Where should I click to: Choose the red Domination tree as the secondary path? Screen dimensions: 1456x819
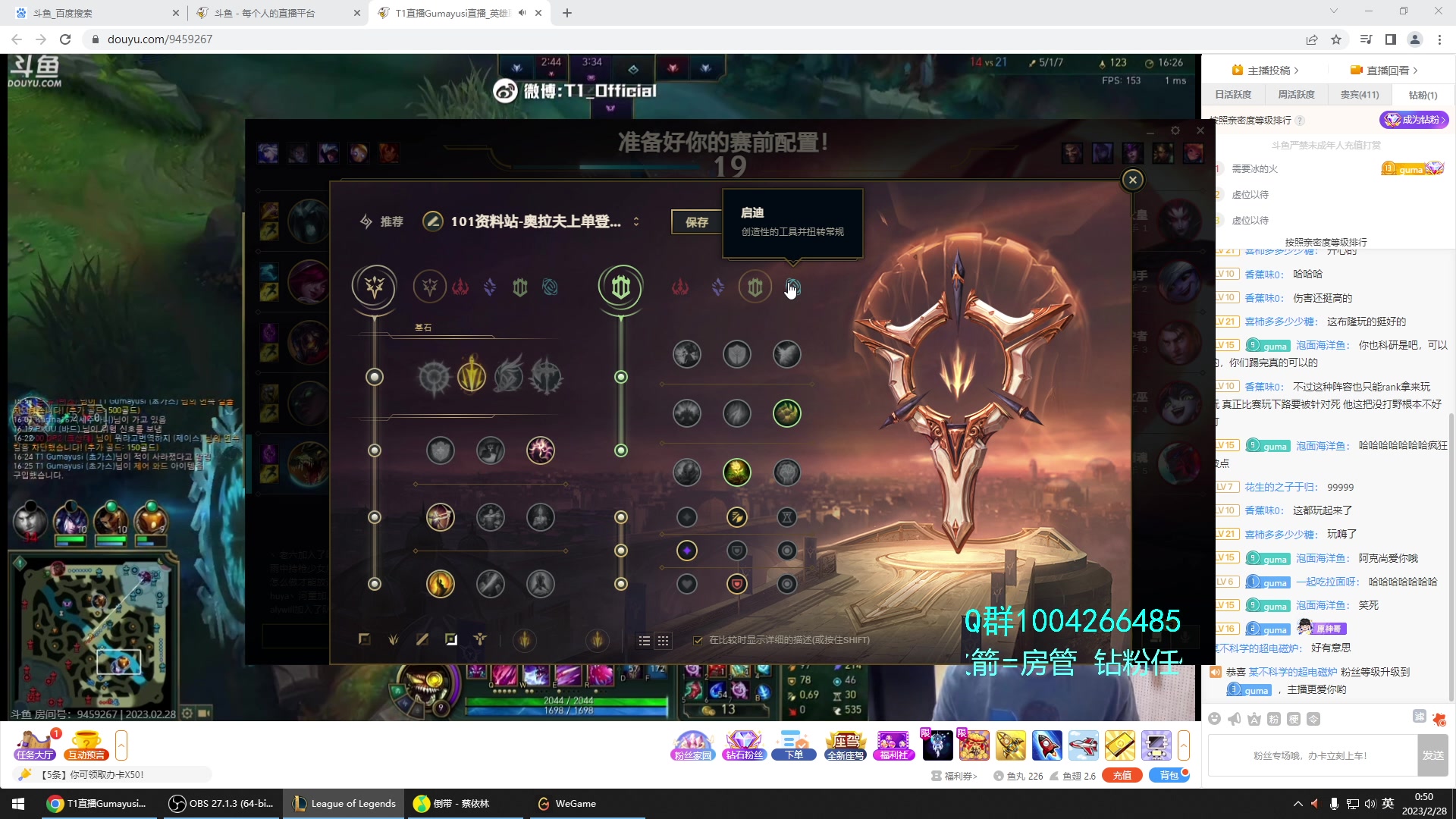tap(680, 287)
